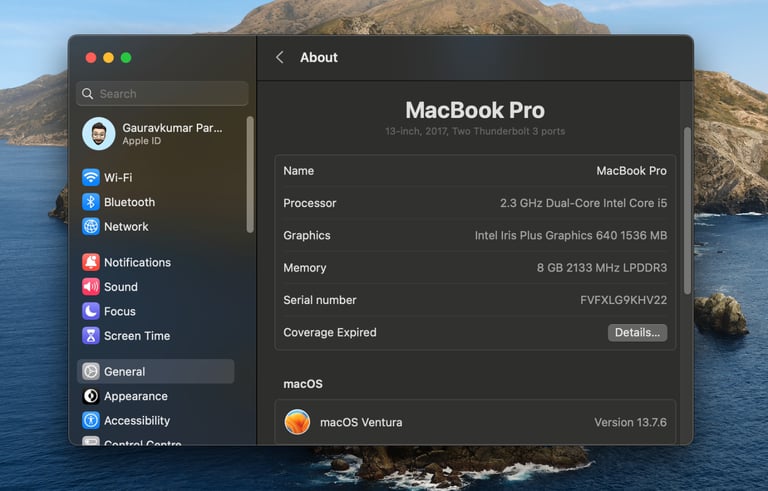Zoom the window with green button
768x491 pixels.
126,58
